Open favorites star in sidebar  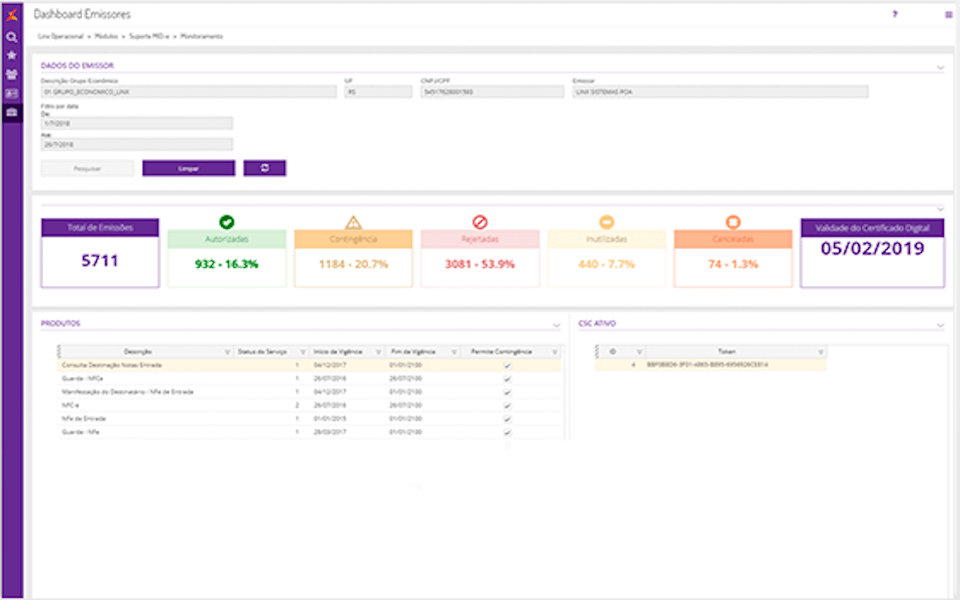click(x=12, y=56)
